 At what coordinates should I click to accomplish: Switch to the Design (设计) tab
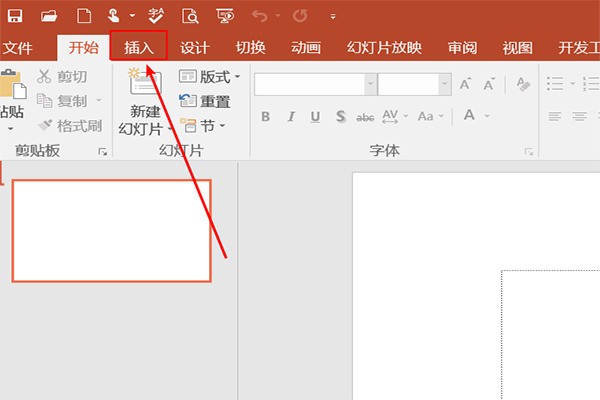194,47
